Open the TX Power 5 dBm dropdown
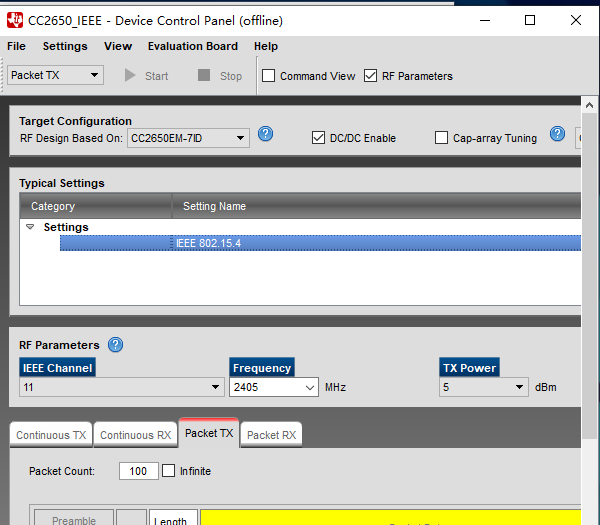Image resolution: width=600 pixels, height=525 pixels. (x=484, y=387)
